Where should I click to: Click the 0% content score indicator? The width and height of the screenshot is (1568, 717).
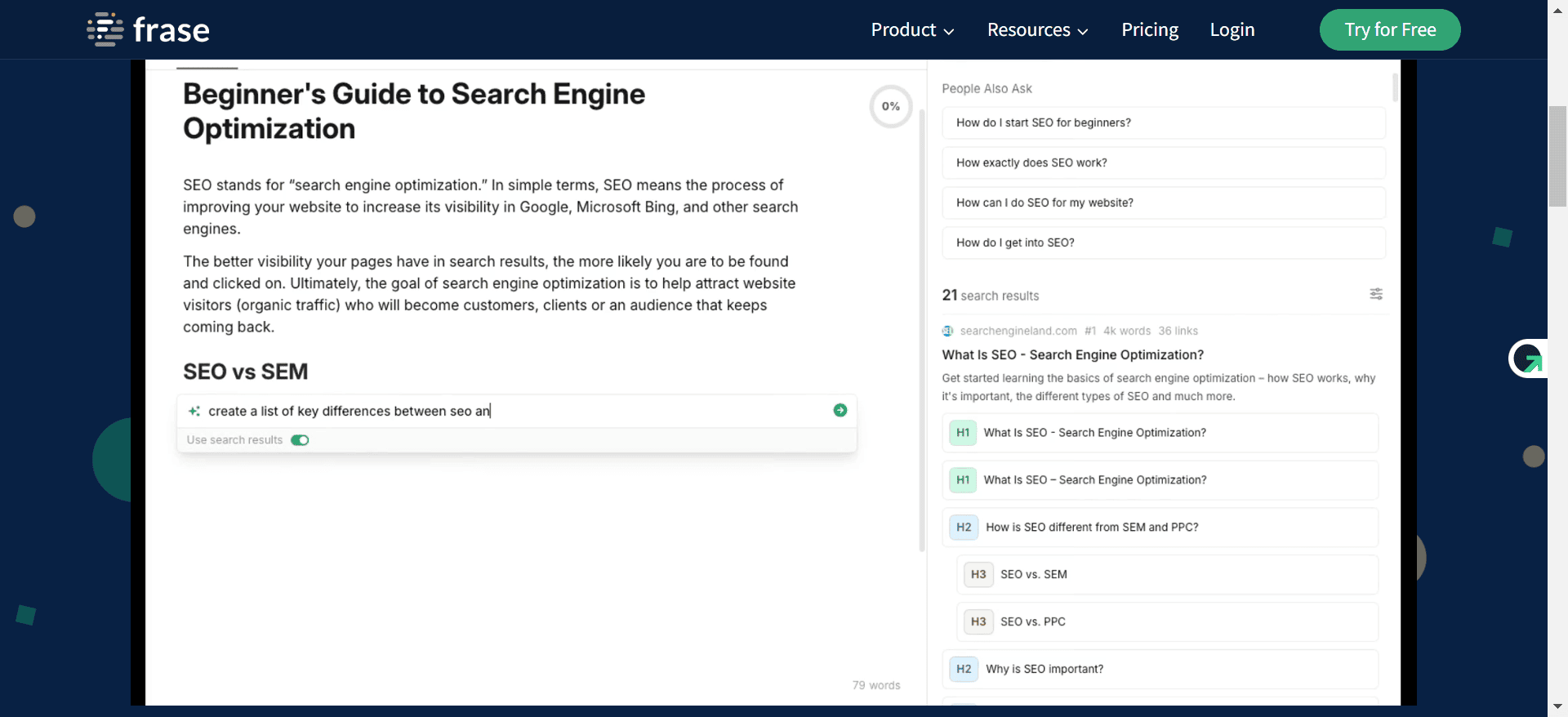[x=890, y=106]
